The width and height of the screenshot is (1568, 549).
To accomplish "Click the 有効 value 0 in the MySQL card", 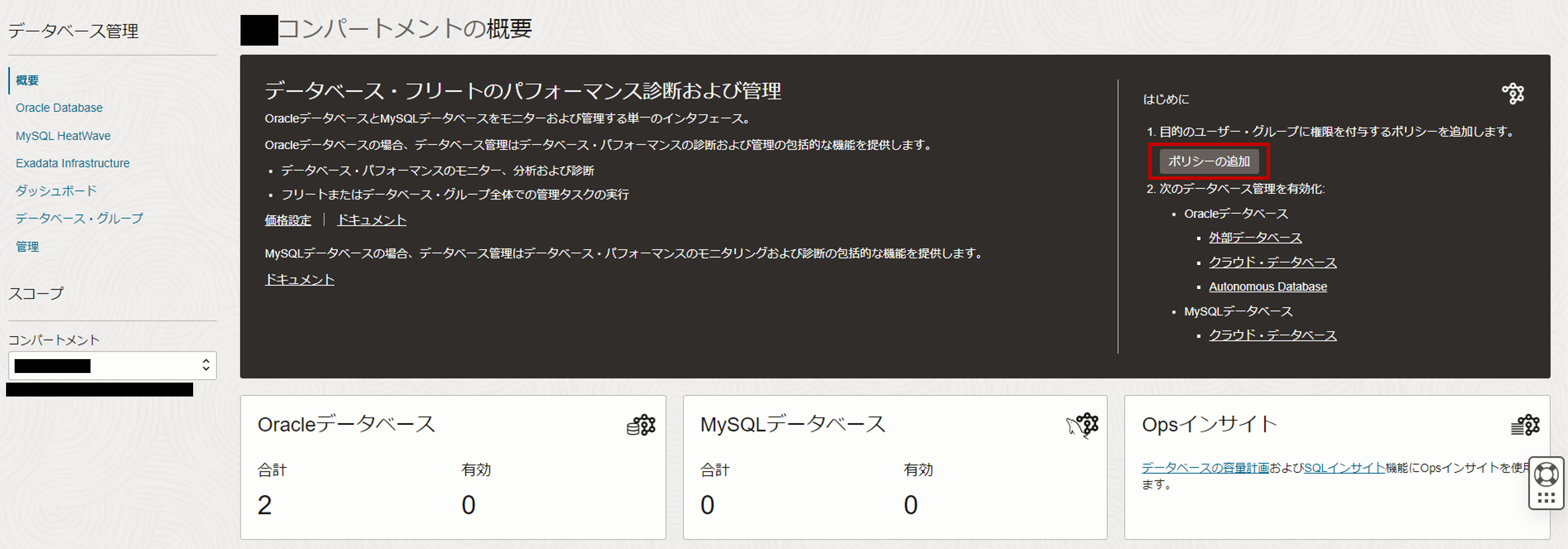I will click(911, 505).
